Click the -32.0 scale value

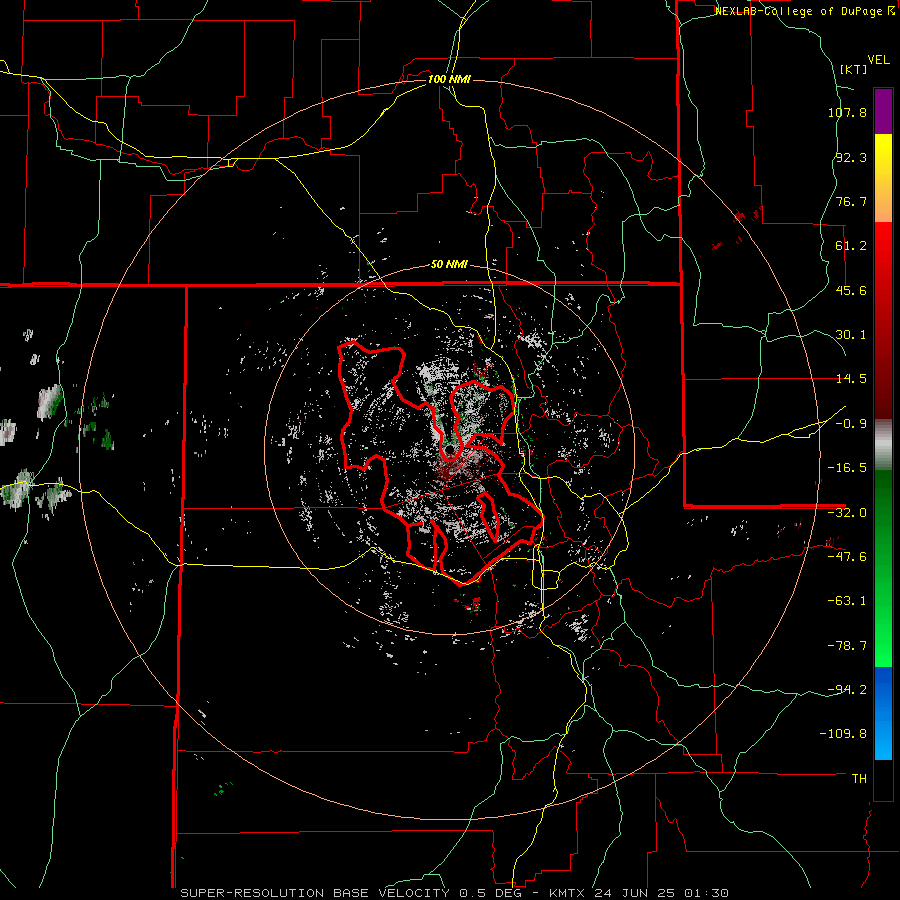(847, 513)
